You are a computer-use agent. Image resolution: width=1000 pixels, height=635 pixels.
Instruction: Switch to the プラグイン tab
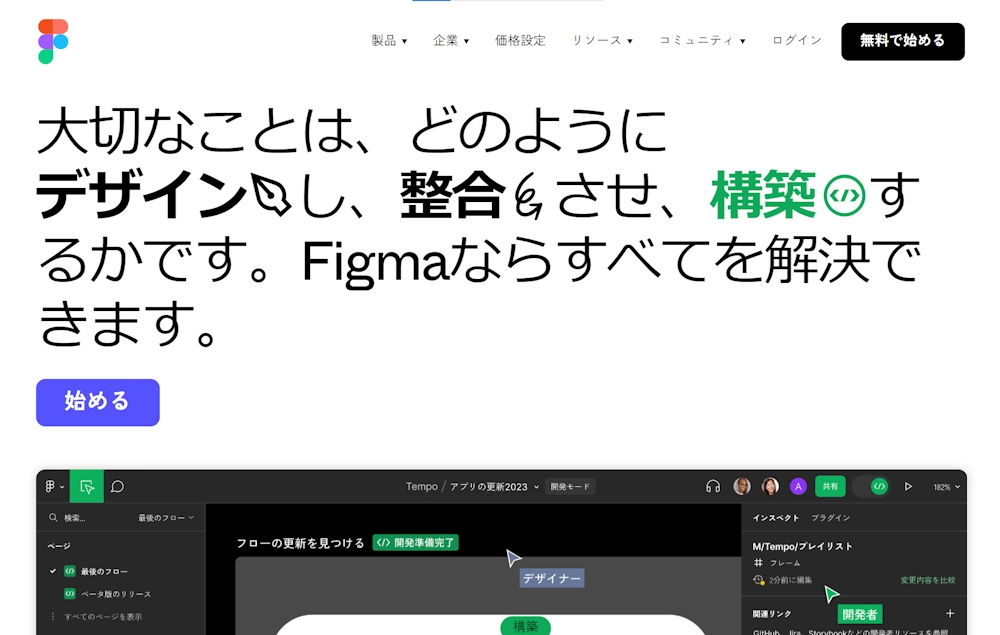pyautogui.click(x=830, y=518)
